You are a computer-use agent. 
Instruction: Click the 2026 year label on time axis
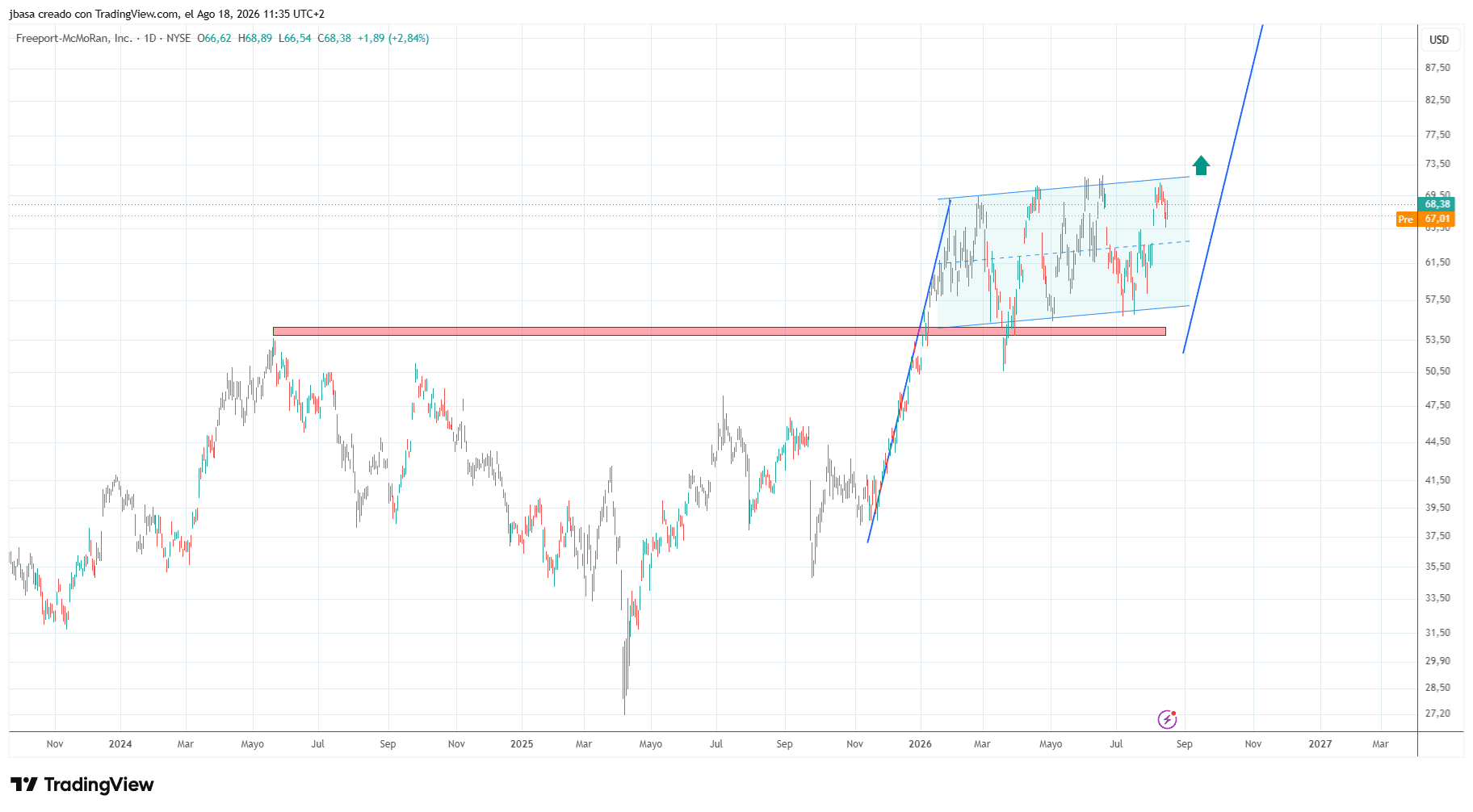(920, 744)
